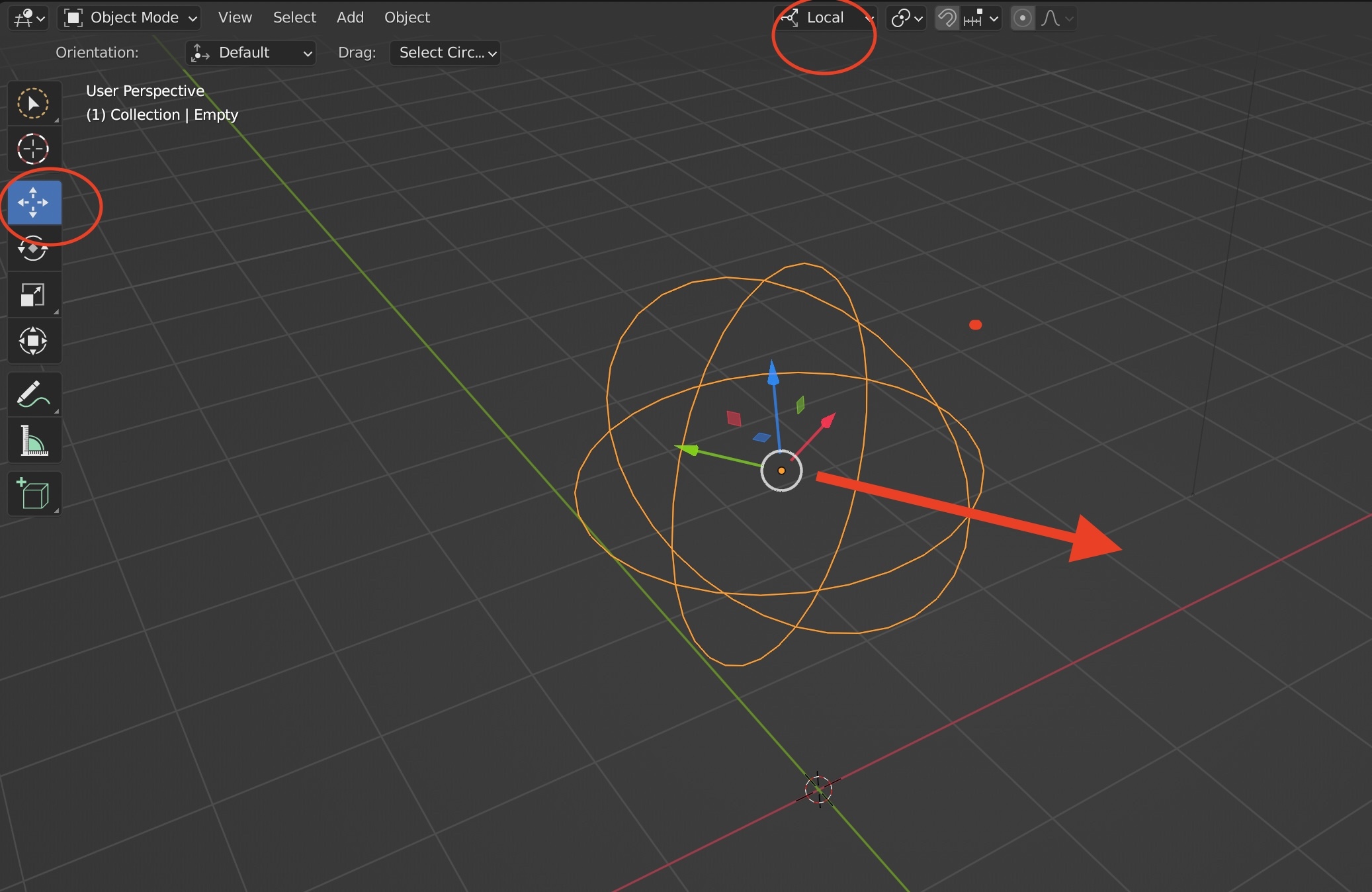Click the 3D cursor at world origin
1372x892 pixels.
818,789
